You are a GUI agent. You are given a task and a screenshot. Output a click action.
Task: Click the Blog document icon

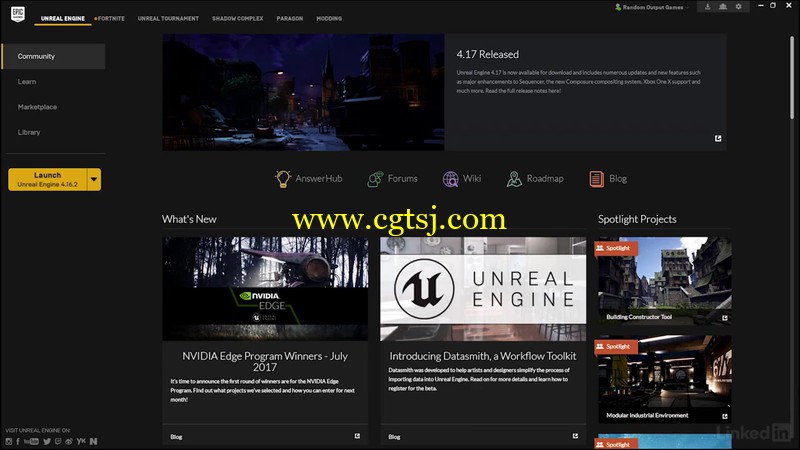point(596,179)
